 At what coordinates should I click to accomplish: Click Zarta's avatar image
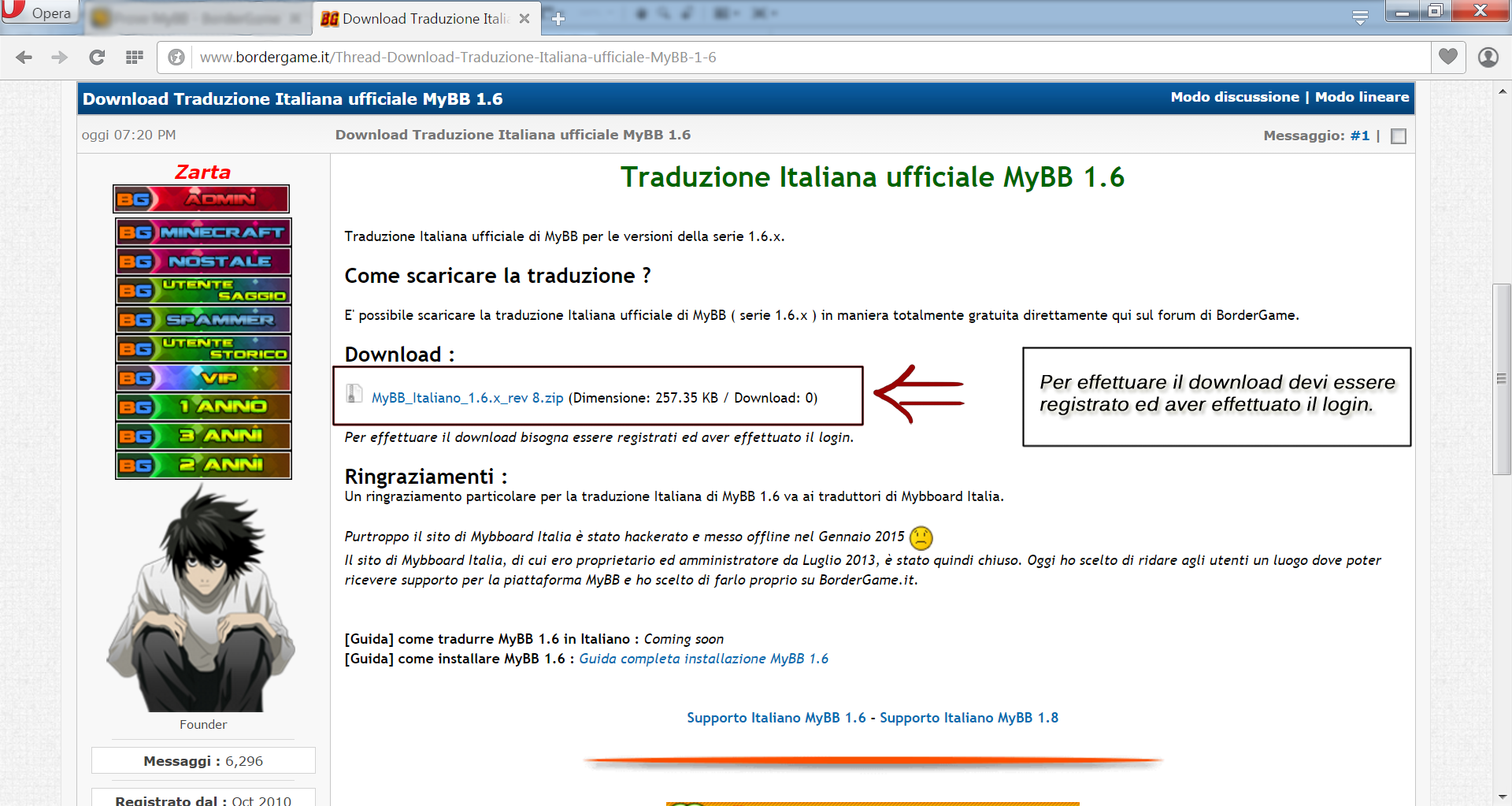click(x=202, y=599)
